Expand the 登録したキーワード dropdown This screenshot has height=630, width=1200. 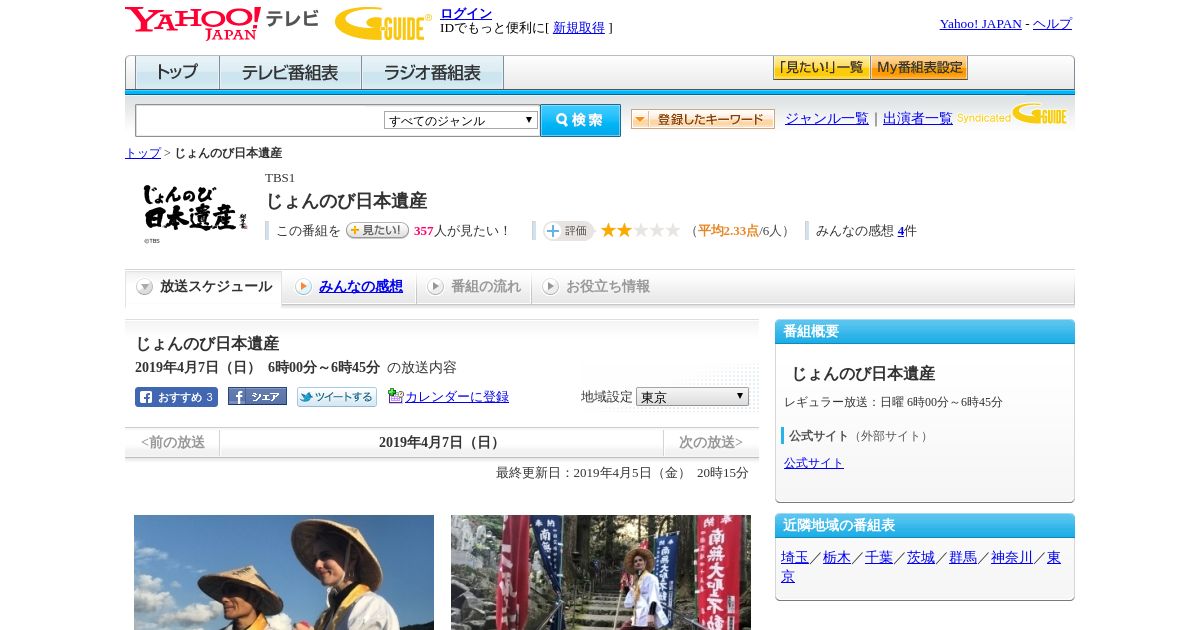tap(702, 119)
